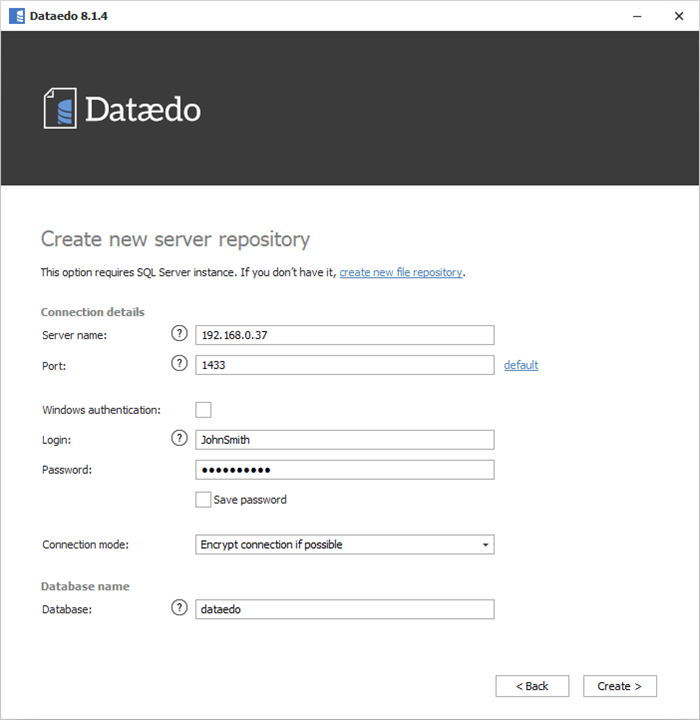Click the help icon next to Server name

[180, 335]
